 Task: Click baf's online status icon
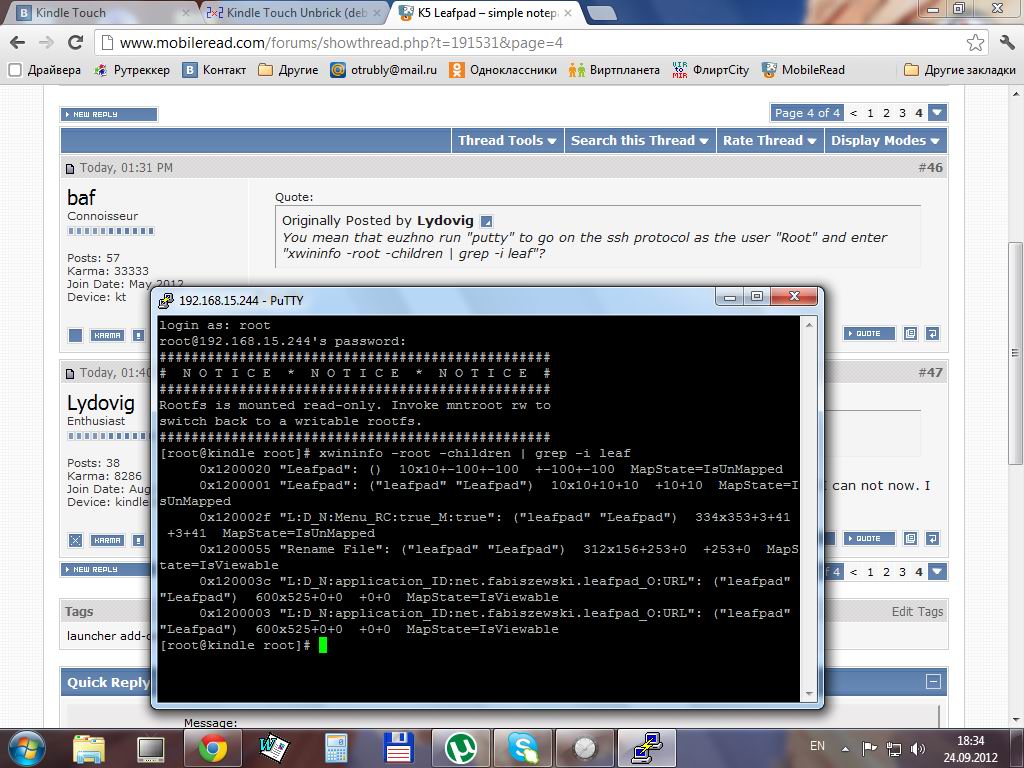pos(76,335)
